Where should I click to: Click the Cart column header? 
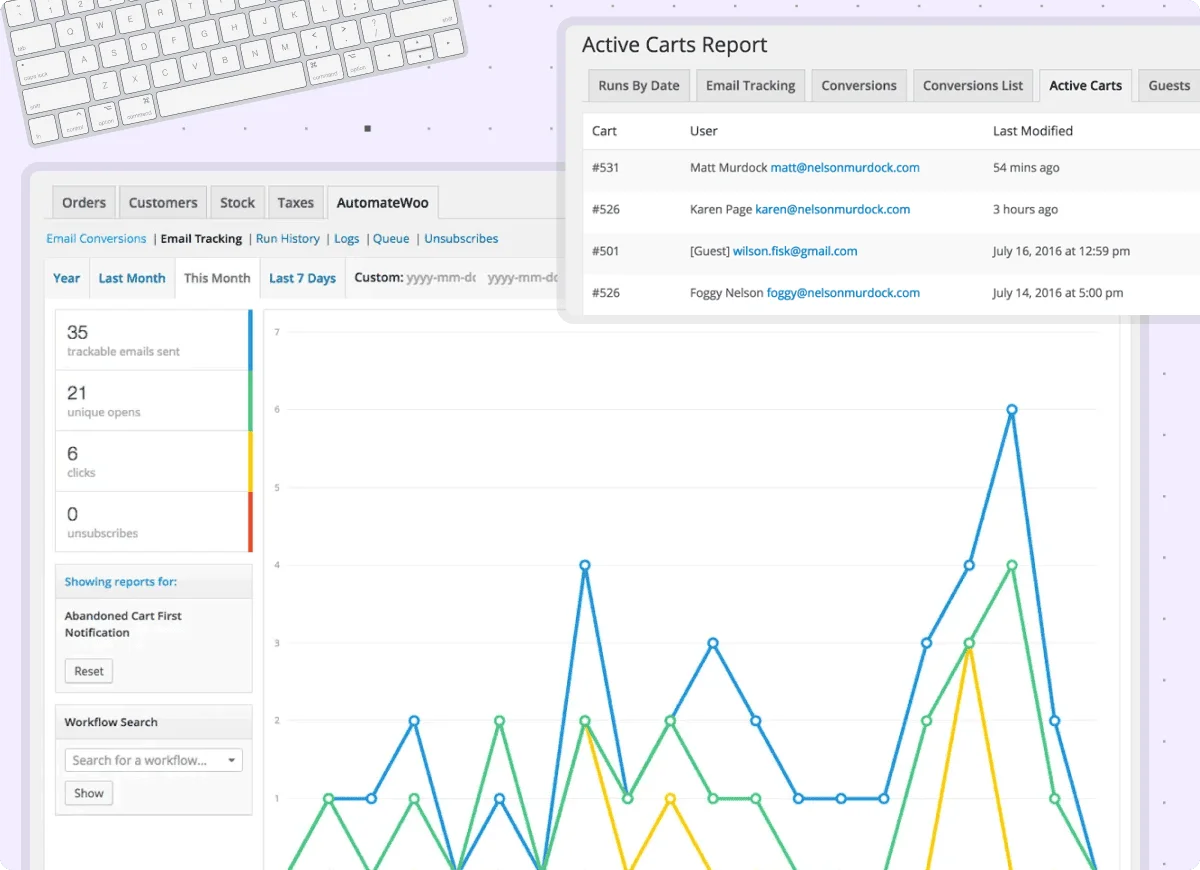[605, 131]
